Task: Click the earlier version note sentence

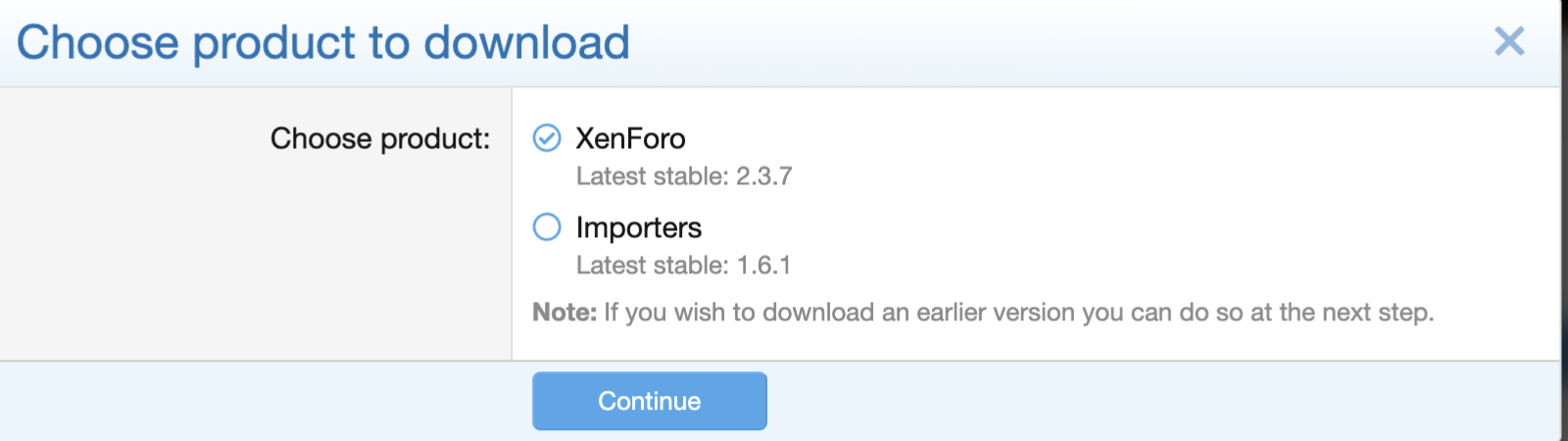Action: pyautogui.click(x=983, y=313)
